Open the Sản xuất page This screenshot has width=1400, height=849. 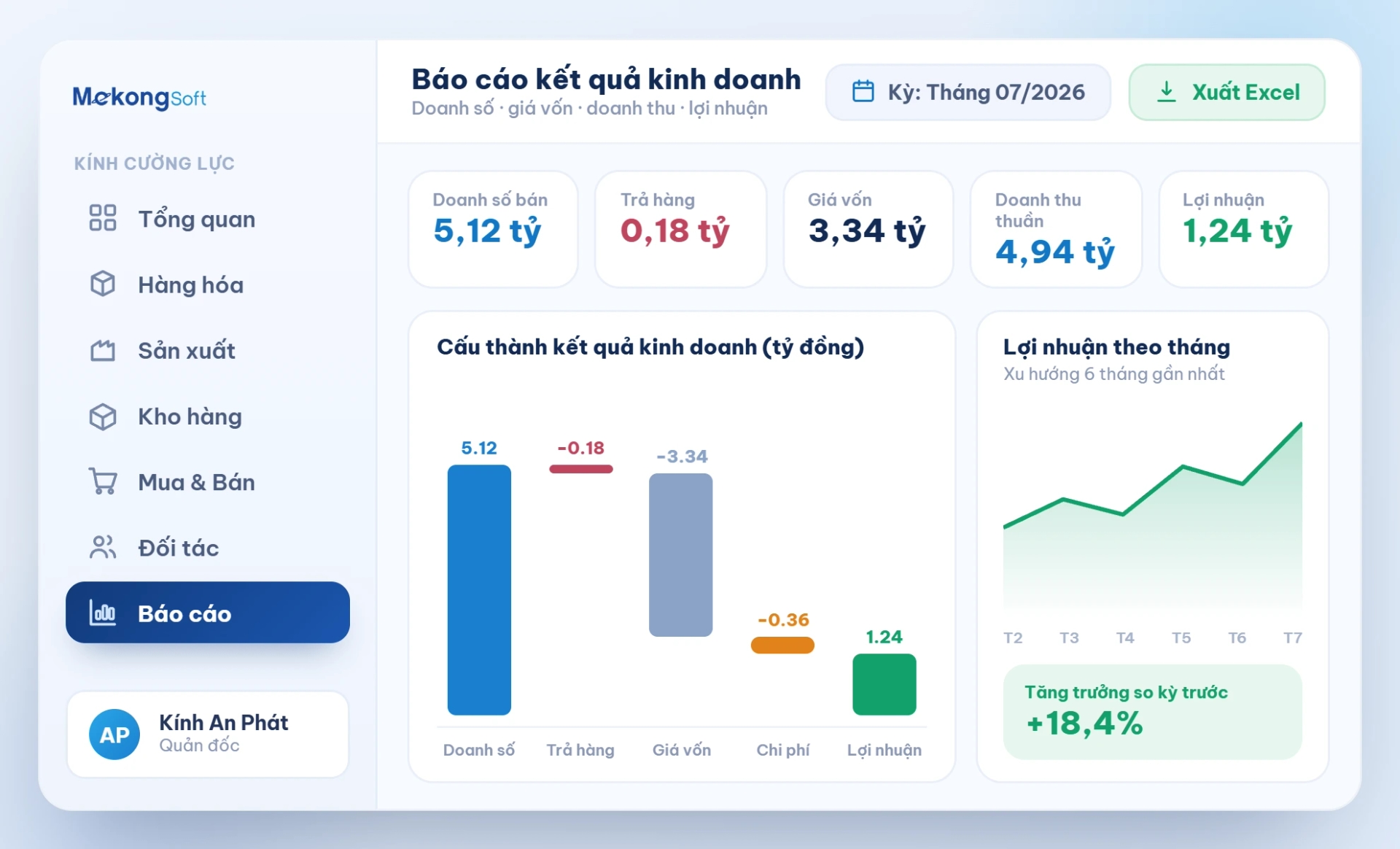208,350
